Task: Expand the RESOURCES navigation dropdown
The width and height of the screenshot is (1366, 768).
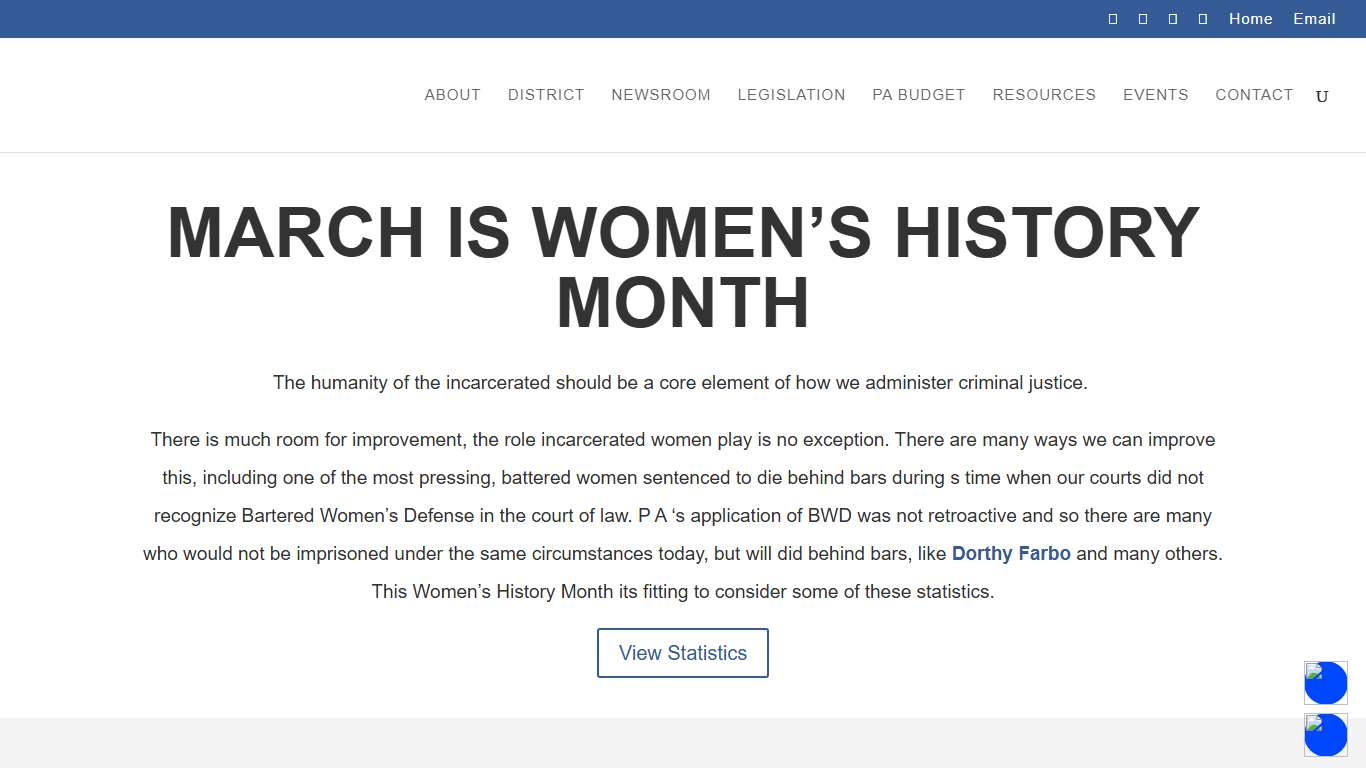Action: coord(1044,95)
